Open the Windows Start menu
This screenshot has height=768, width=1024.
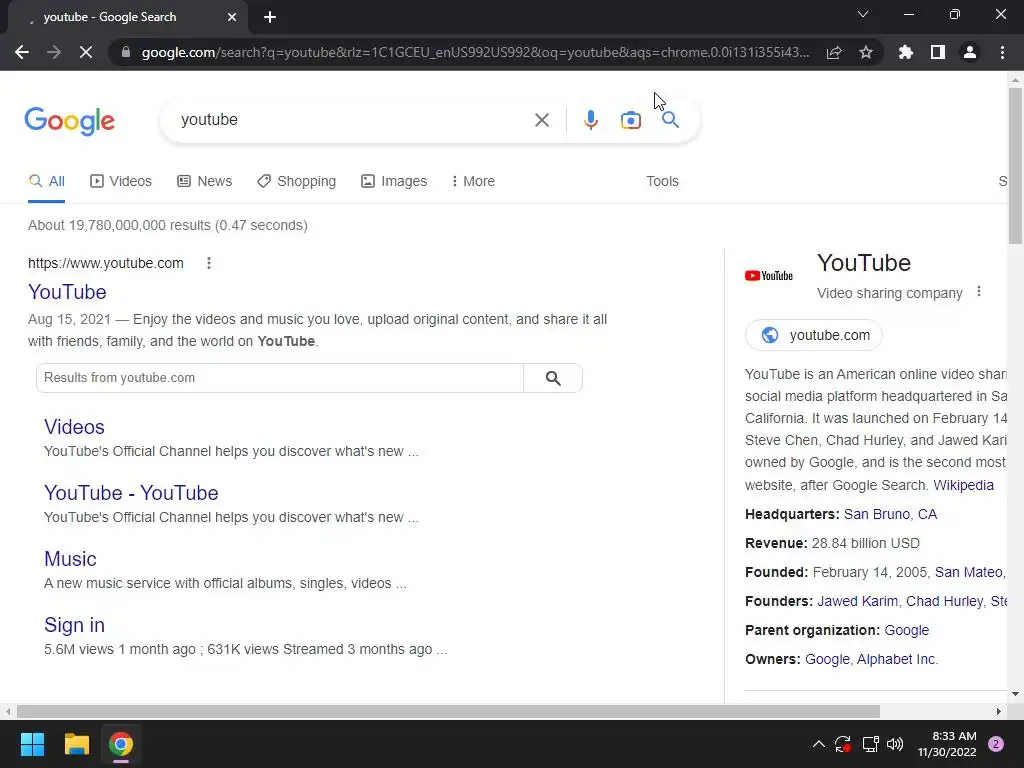pyautogui.click(x=32, y=744)
